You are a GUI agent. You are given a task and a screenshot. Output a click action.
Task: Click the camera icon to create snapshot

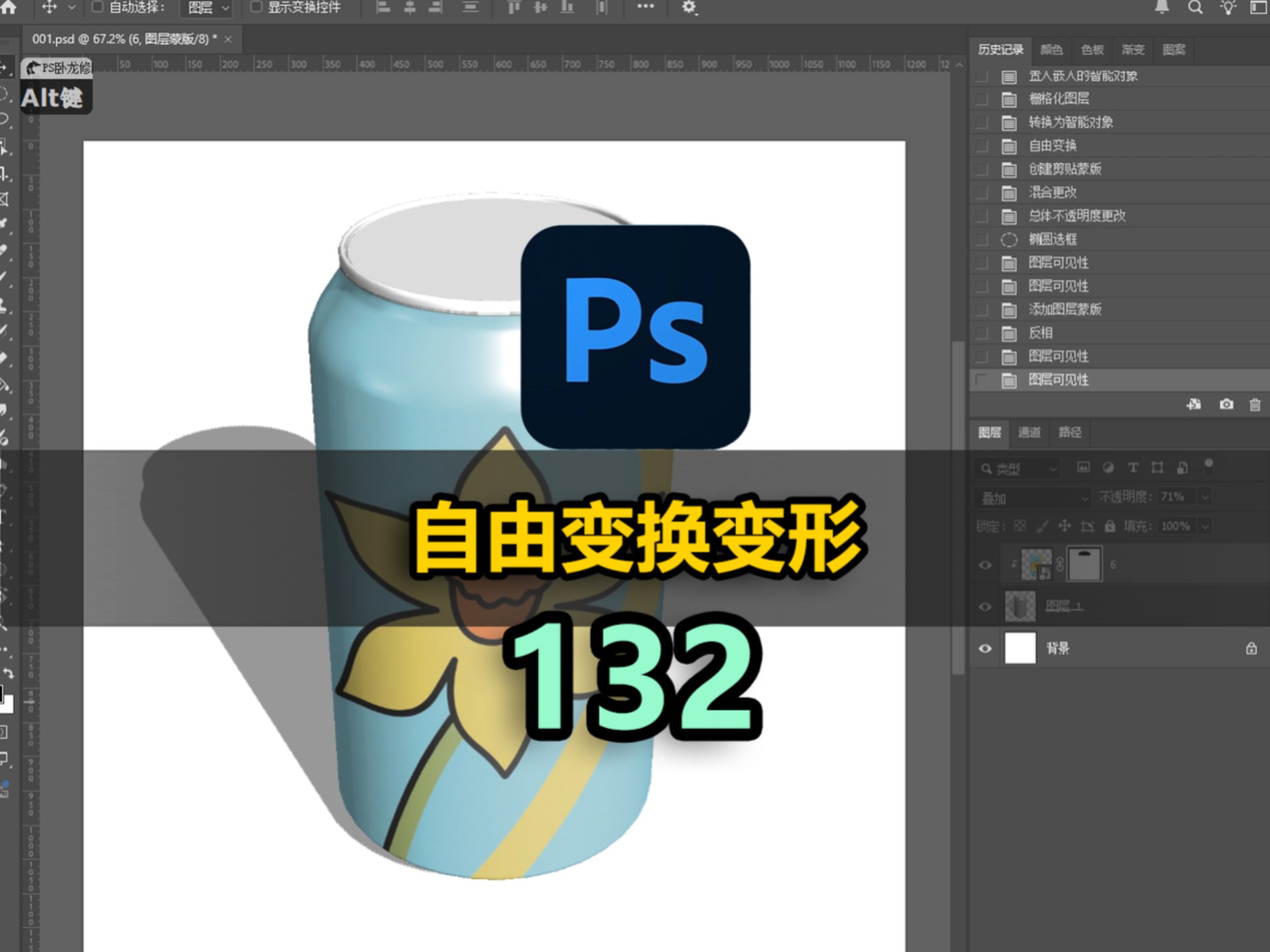pos(1226,405)
